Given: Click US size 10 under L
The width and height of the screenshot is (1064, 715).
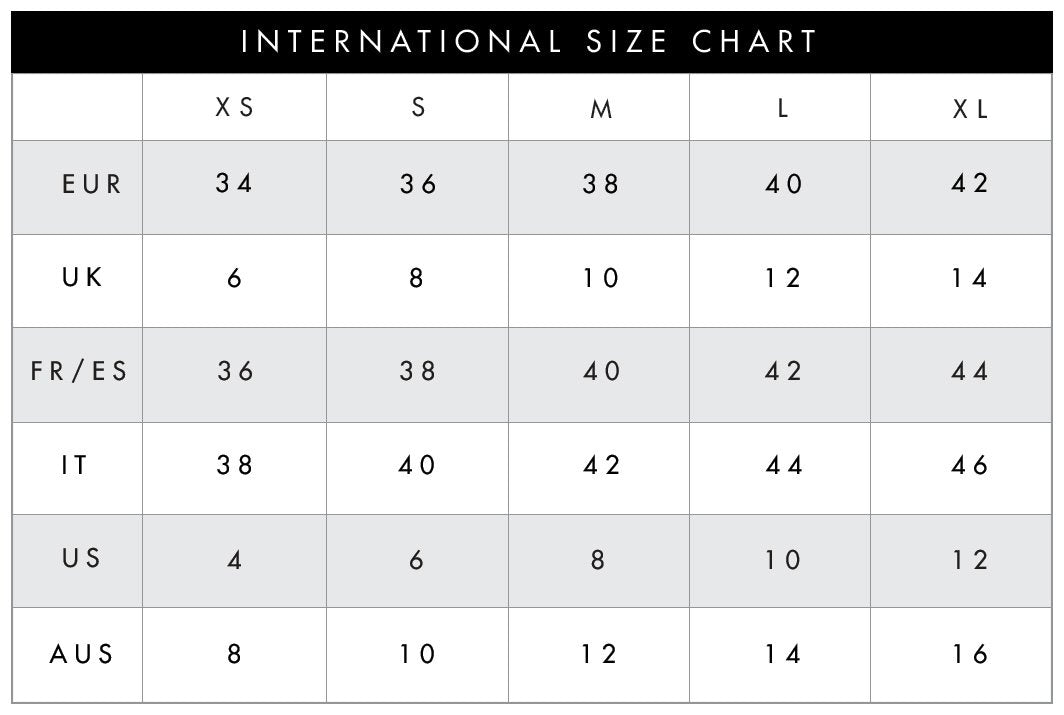Looking at the screenshot, I should (783, 560).
